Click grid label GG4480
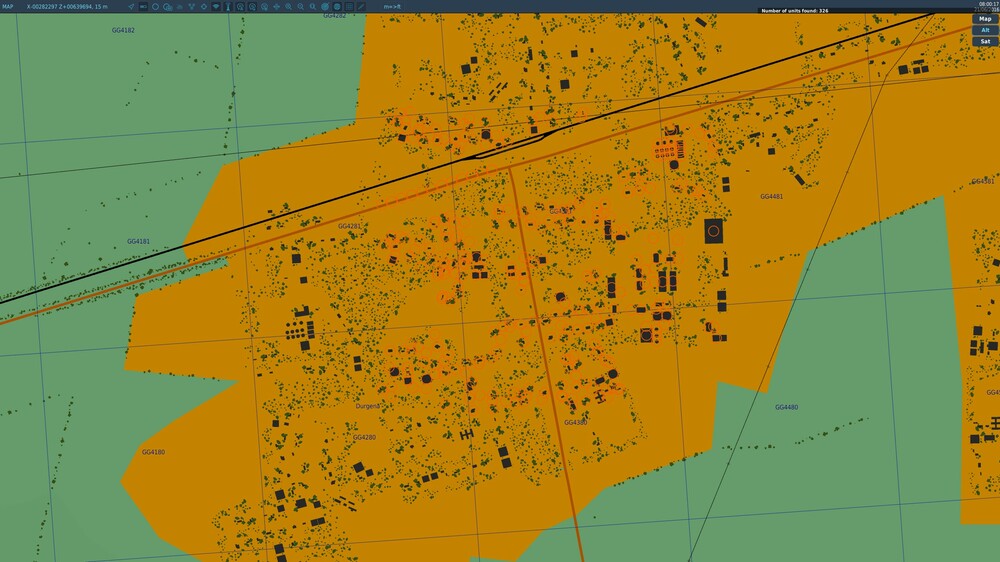 [x=786, y=407]
